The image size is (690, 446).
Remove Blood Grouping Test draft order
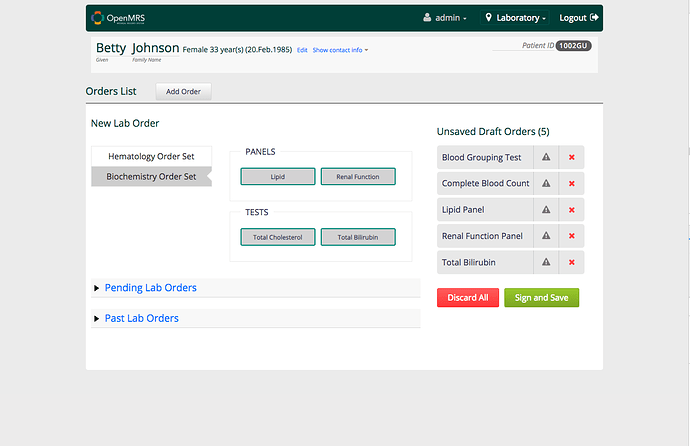pyautogui.click(x=572, y=157)
